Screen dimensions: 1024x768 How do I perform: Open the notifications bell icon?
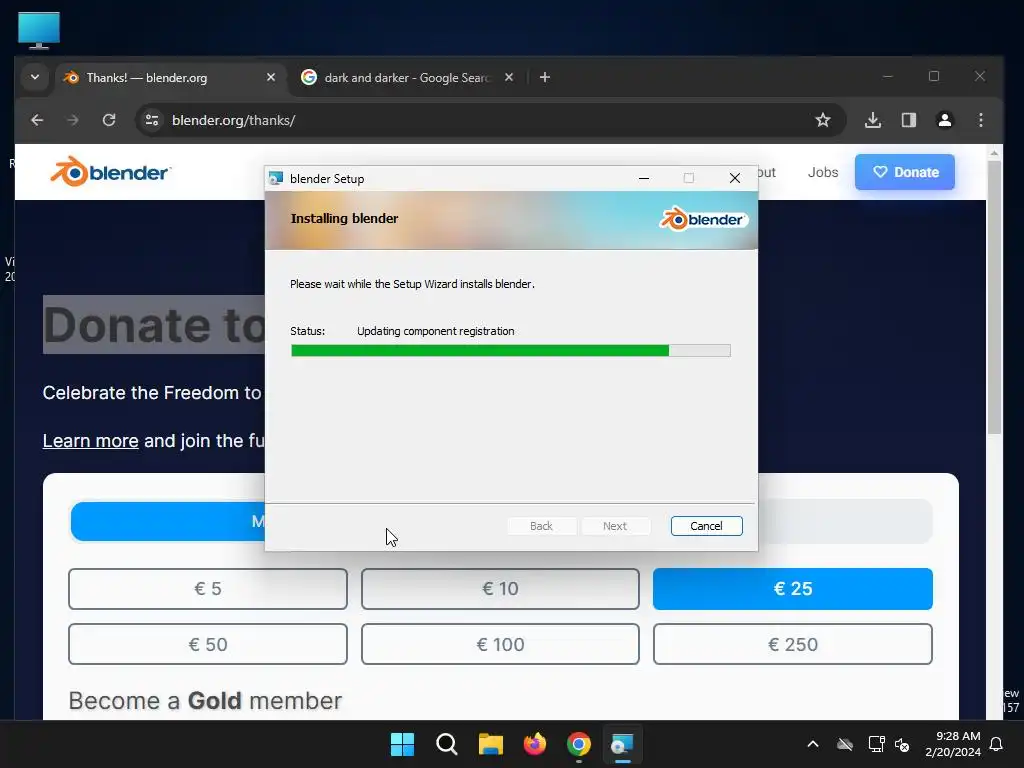(x=997, y=744)
